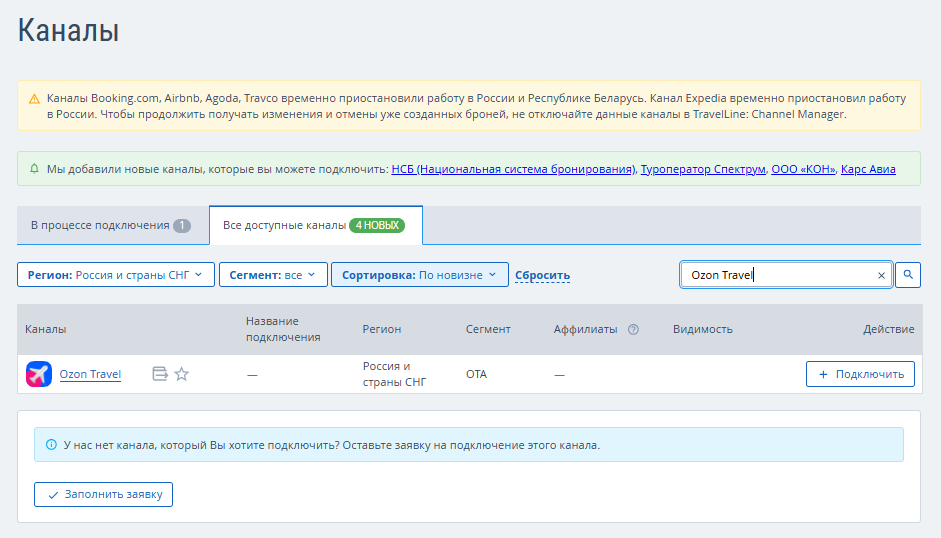Click the Название подключения column header
This screenshot has height=538, width=941.
283,329
